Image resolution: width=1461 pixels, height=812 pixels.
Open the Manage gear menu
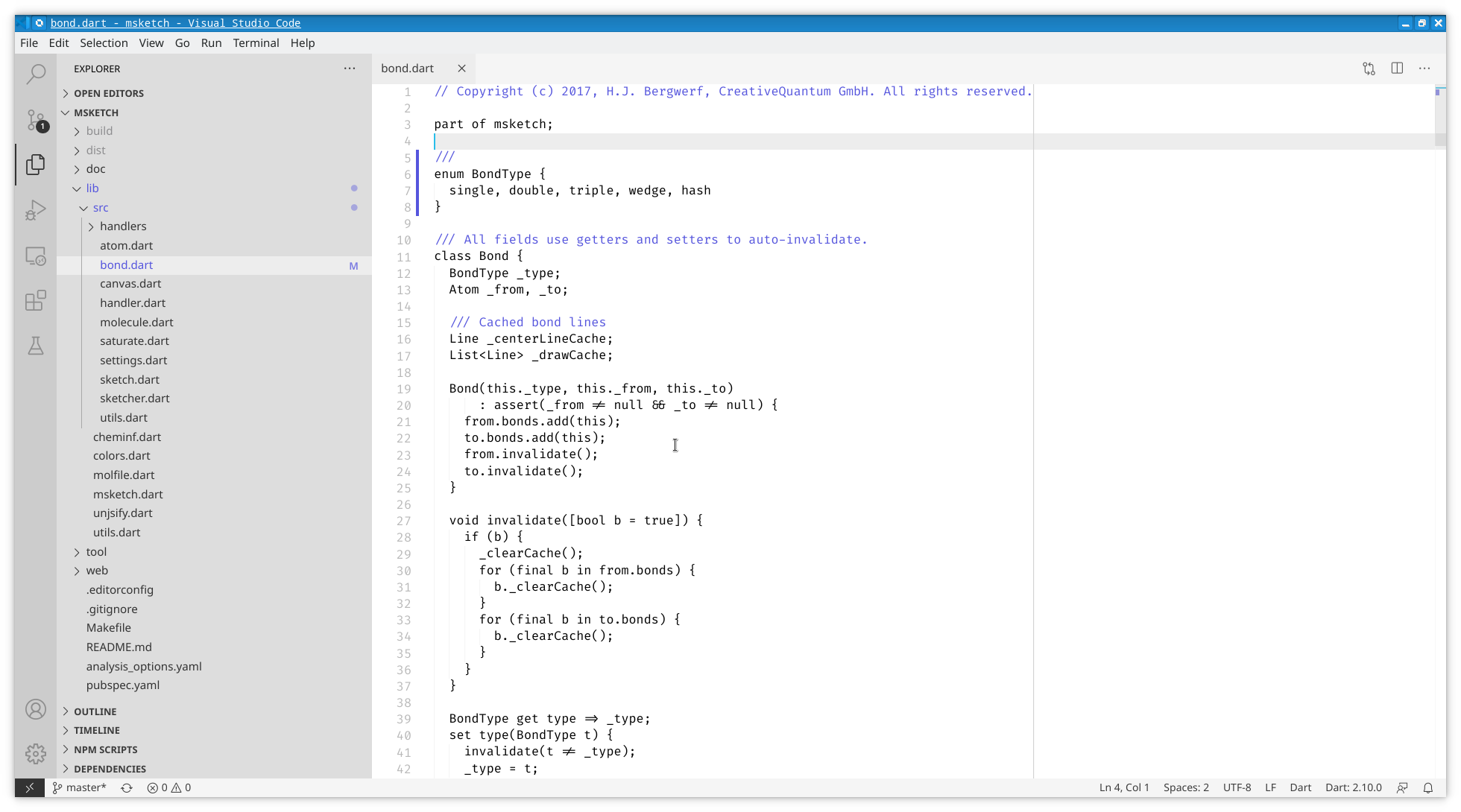click(x=35, y=753)
